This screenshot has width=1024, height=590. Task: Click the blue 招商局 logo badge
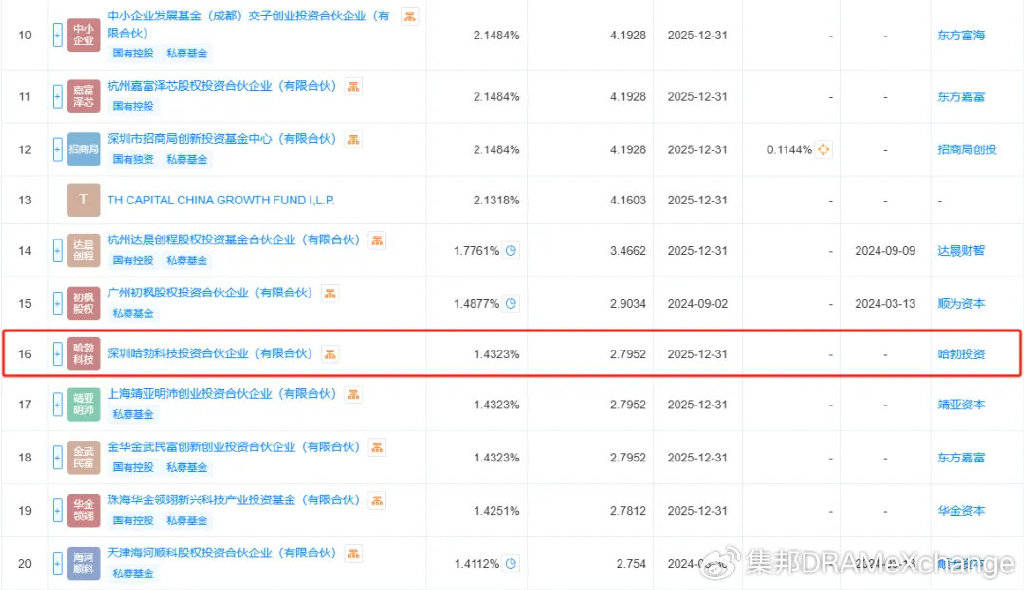coord(84,149)
